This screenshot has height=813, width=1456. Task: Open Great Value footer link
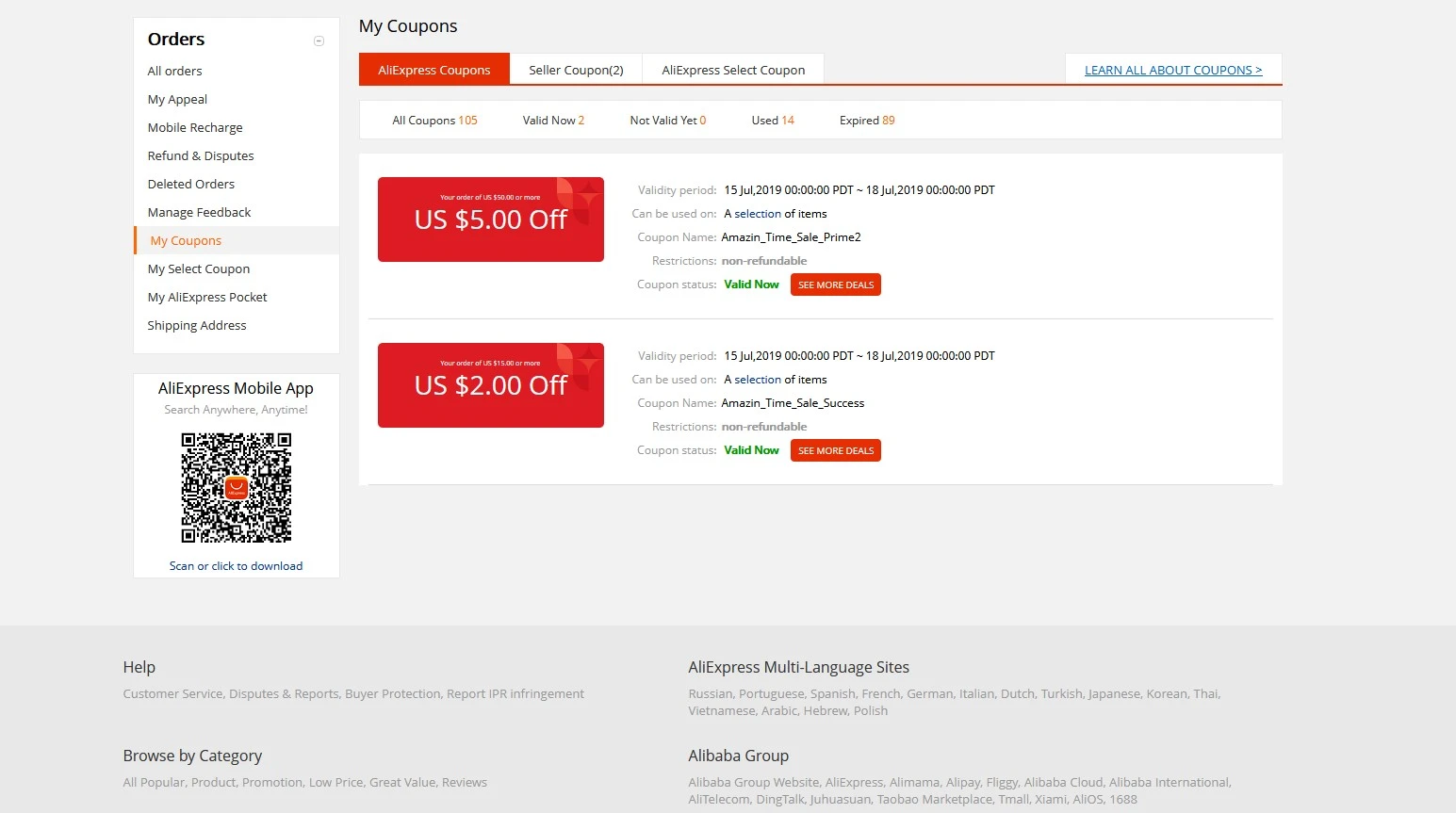click(402, 783)
